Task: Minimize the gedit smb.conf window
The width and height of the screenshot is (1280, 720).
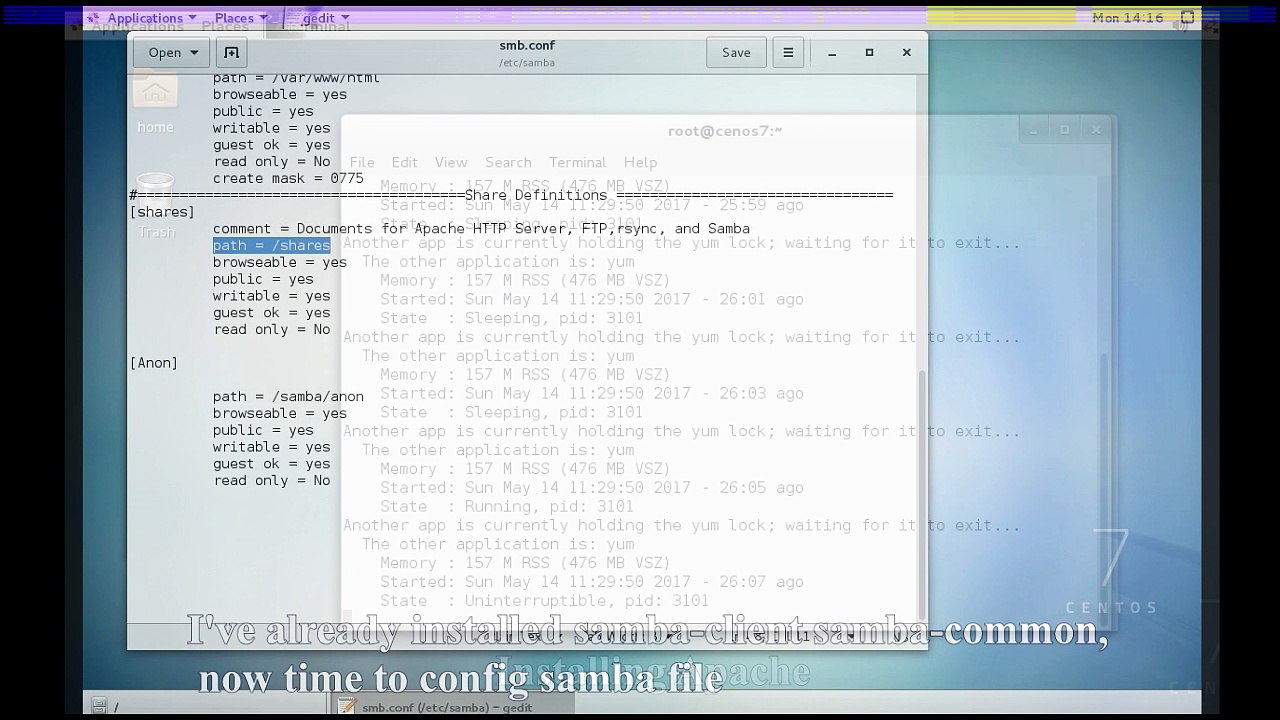Action: tap(832, 53)
